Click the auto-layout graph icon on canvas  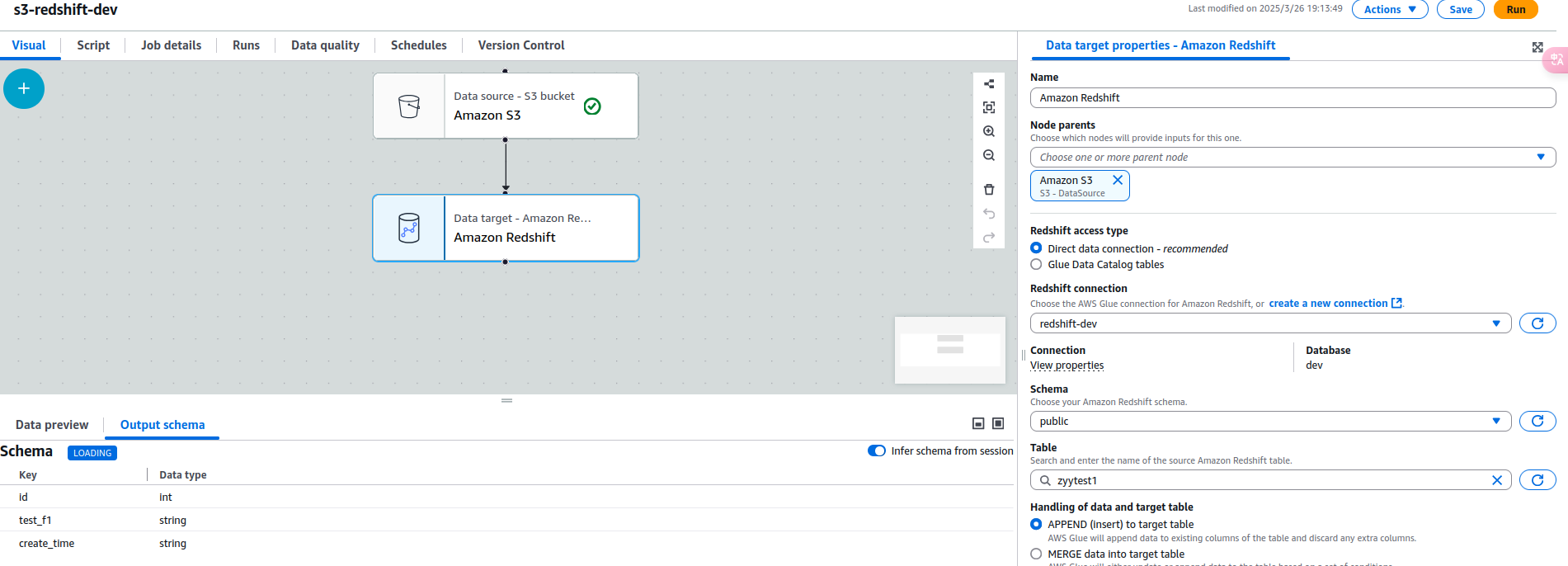(x=989, y=83)
